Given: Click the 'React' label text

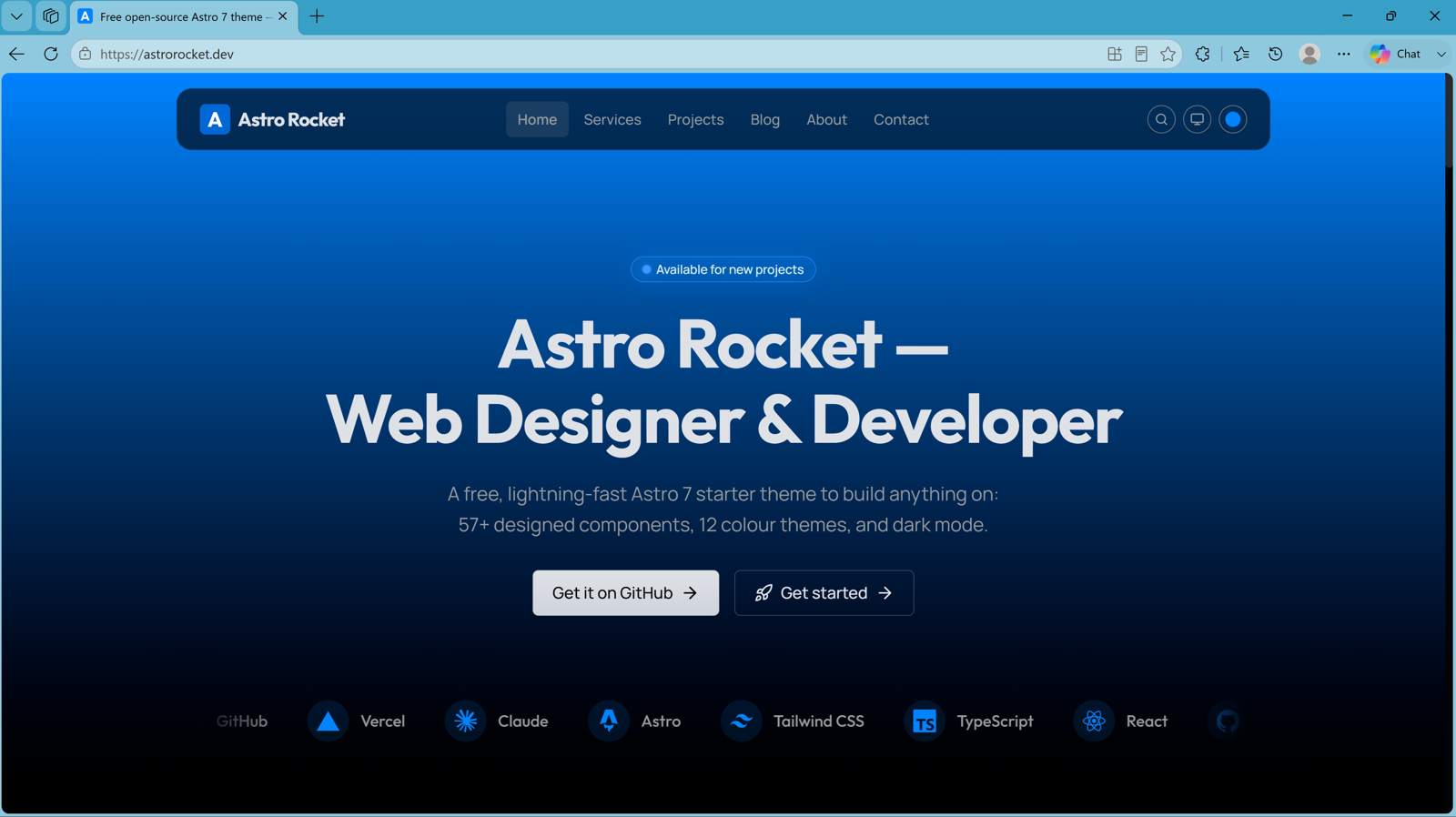Looking at the screenshot, I should click(1147, 721).
